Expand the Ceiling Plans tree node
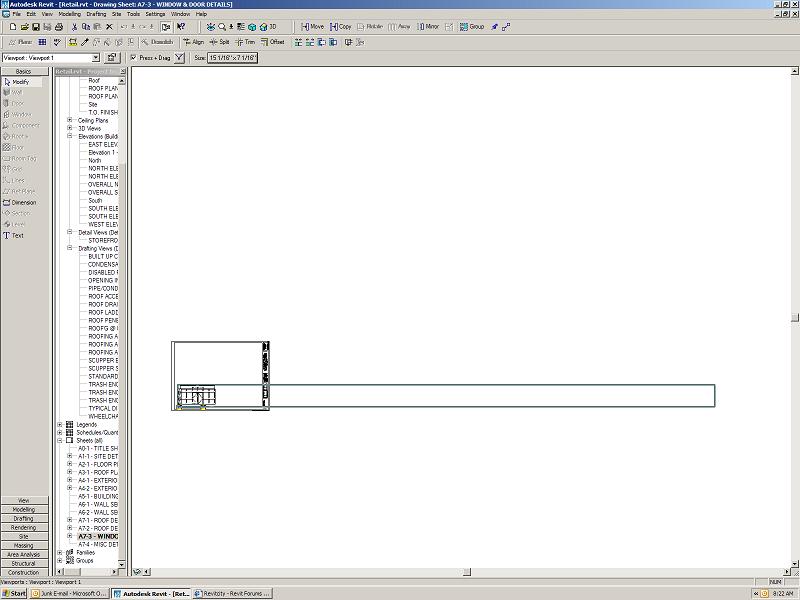Viewport: 800px width, 600px height. (x=70, y=120)
